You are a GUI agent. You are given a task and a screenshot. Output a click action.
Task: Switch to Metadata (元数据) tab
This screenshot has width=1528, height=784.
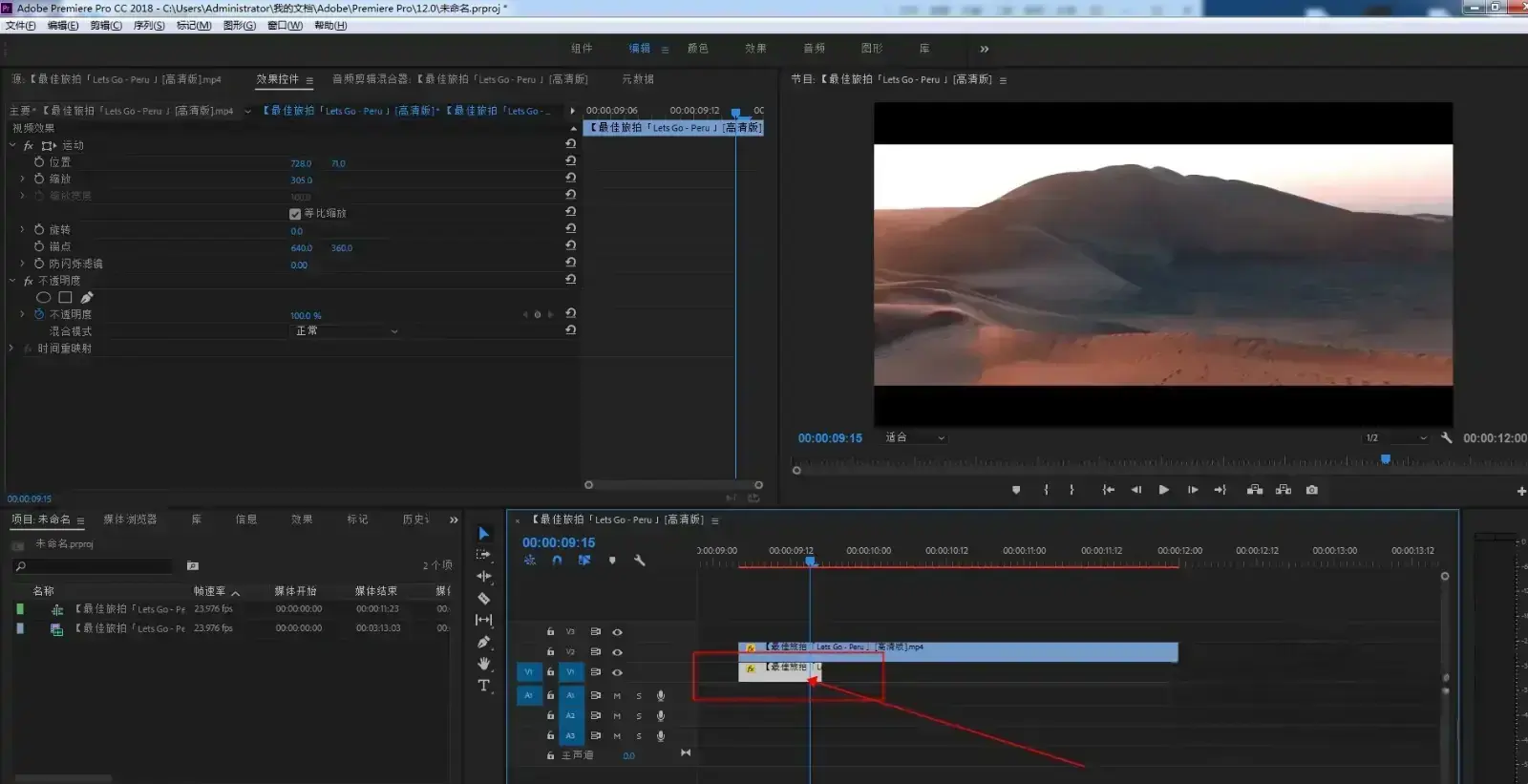tap(638, 79)
